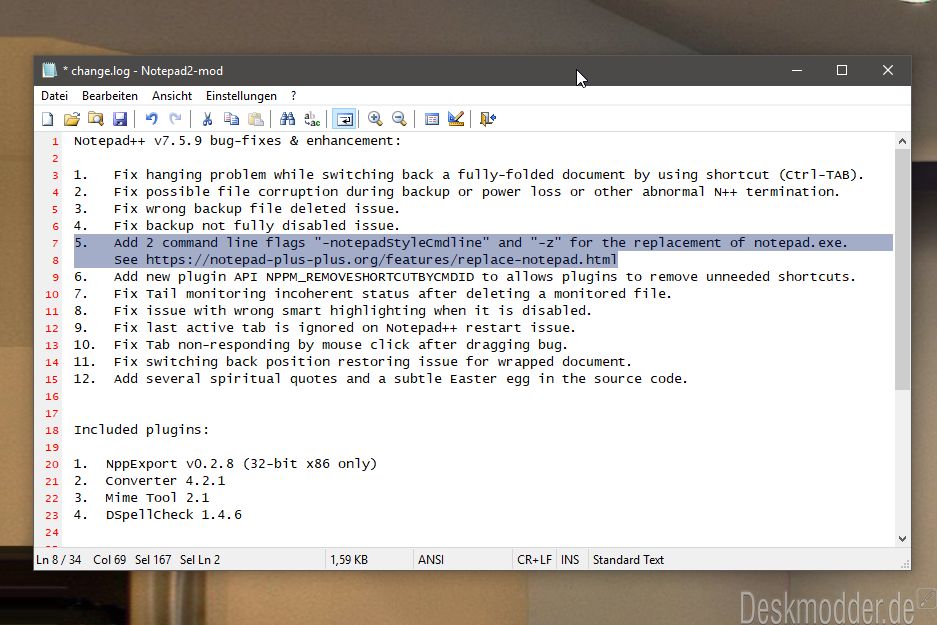Open the Einstellungen menu
This screenshot has height=625, width=937.
[241, 96]
